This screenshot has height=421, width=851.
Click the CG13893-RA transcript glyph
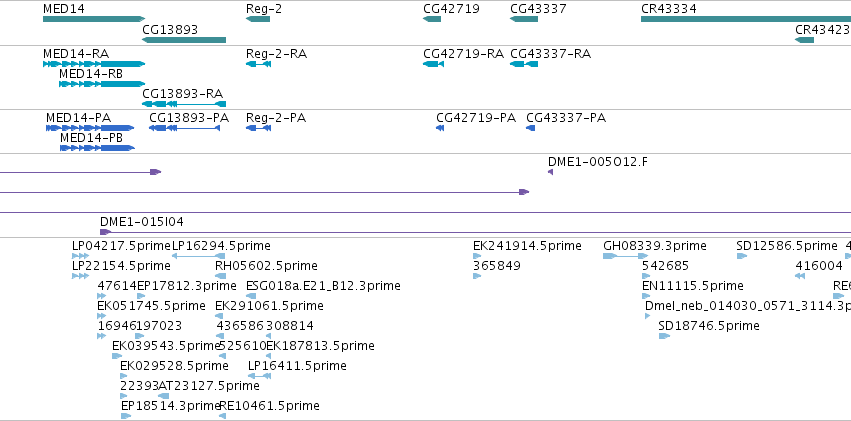point(184,104)
